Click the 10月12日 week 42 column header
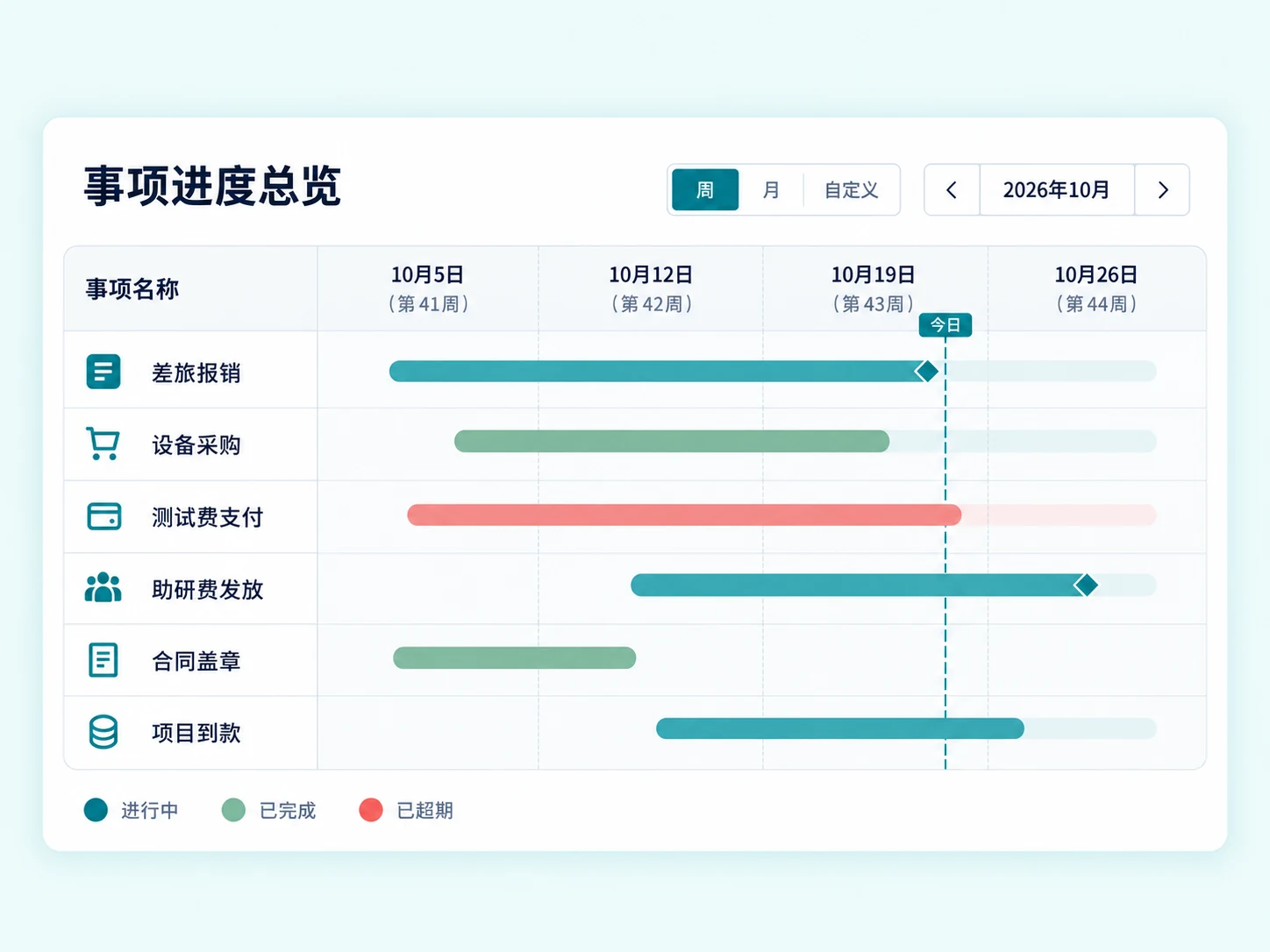 click(x=651, y=288)
